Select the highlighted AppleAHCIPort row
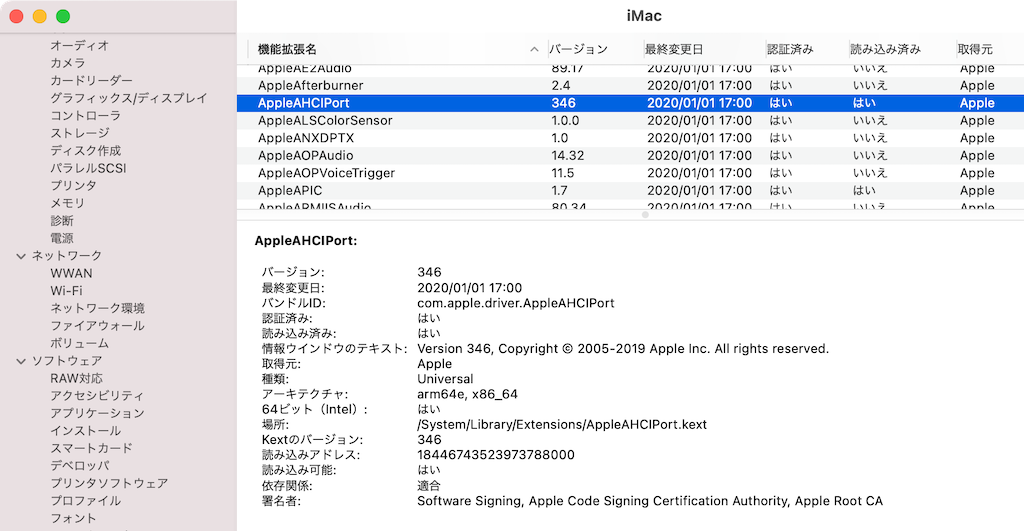This screenshot has width=1024, height=531. click(x=630, y=103)
